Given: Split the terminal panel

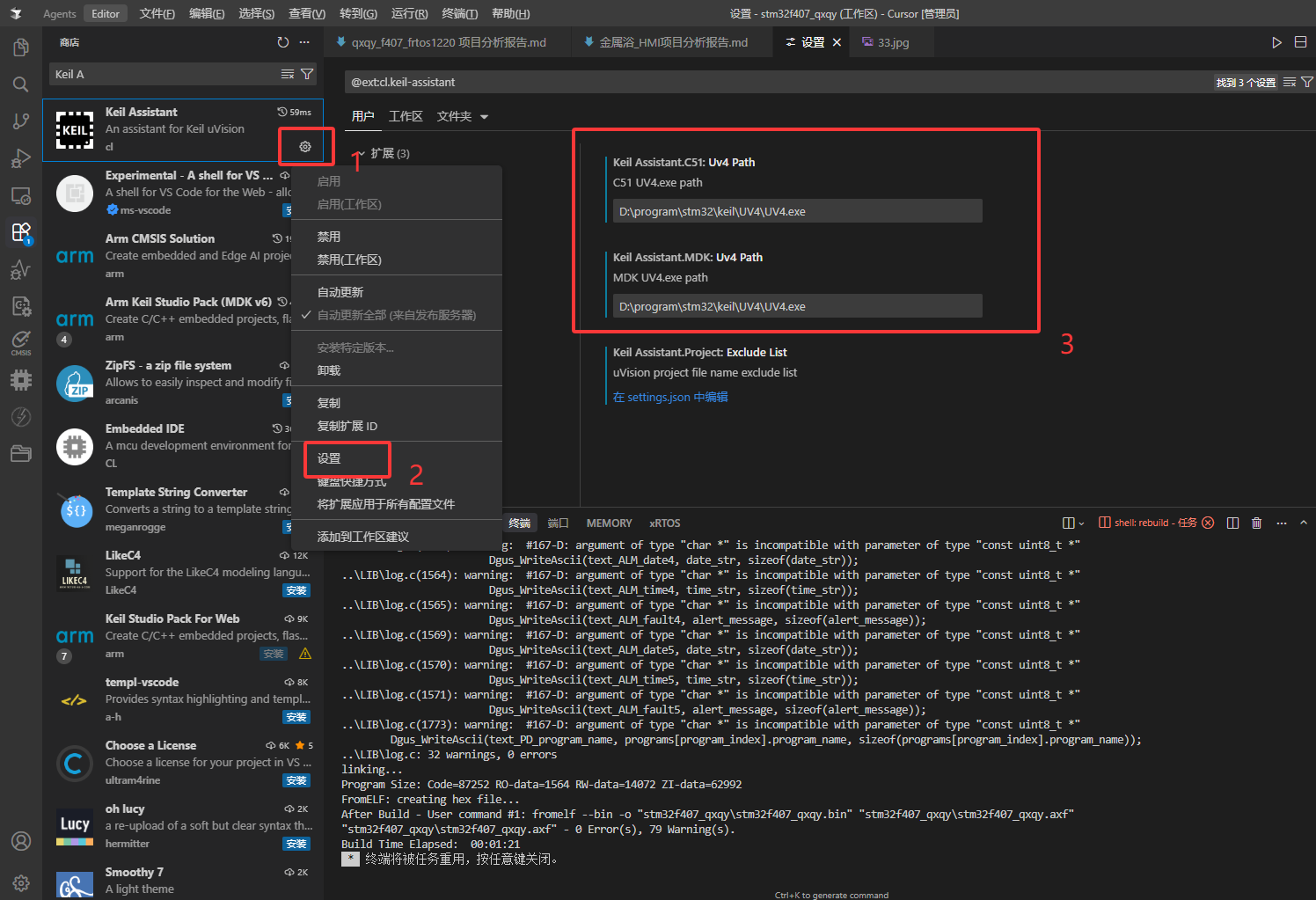Looking at the screenshot, I should [1232, 523].
